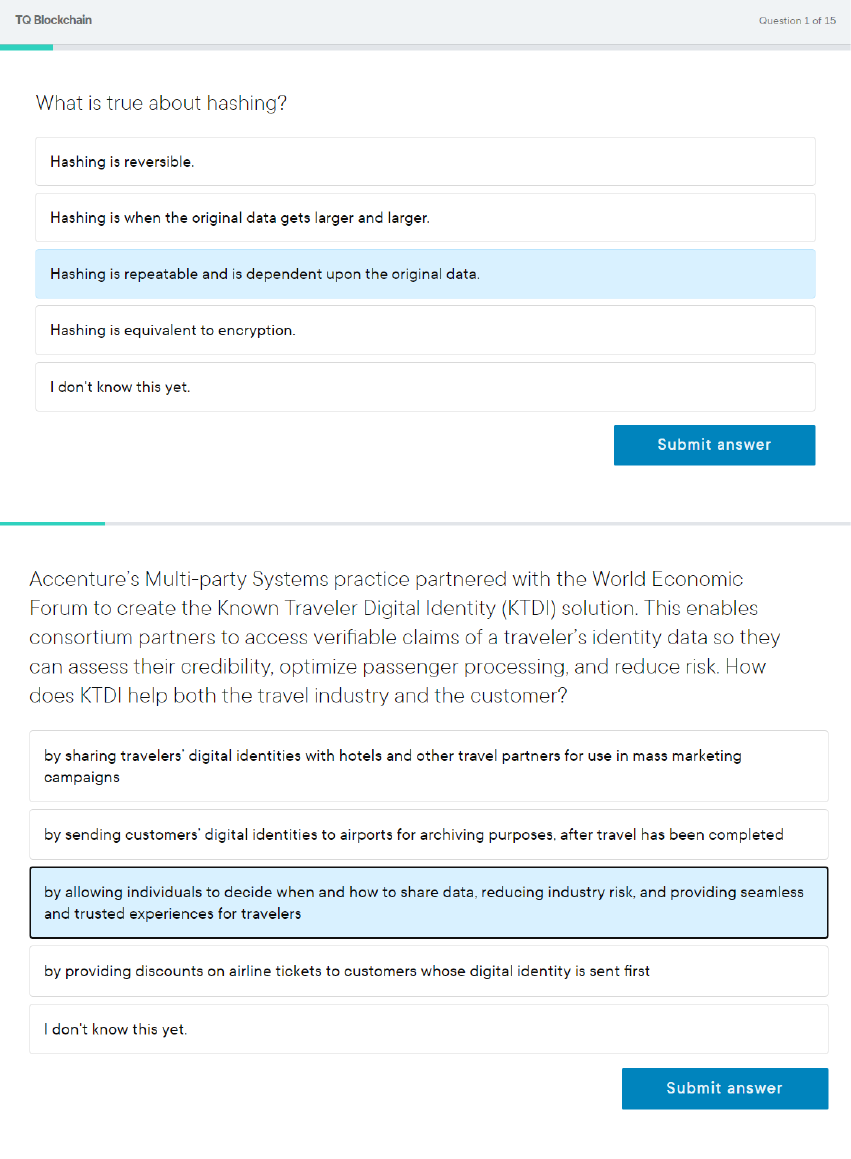Image resolution: width=851 pixels, height=1159 pixels.
Task: Select the "Hashing is reversible" answer
Action: [425, 162]
